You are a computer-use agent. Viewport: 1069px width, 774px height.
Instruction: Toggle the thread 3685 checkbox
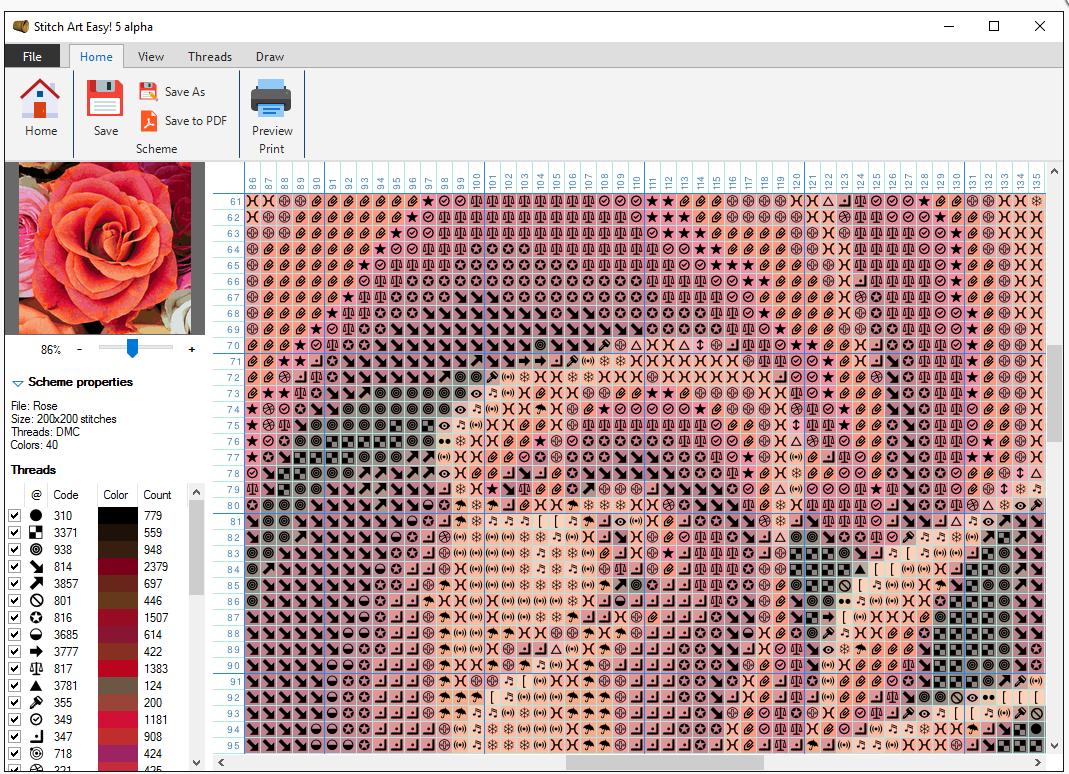tap(14, 634)
